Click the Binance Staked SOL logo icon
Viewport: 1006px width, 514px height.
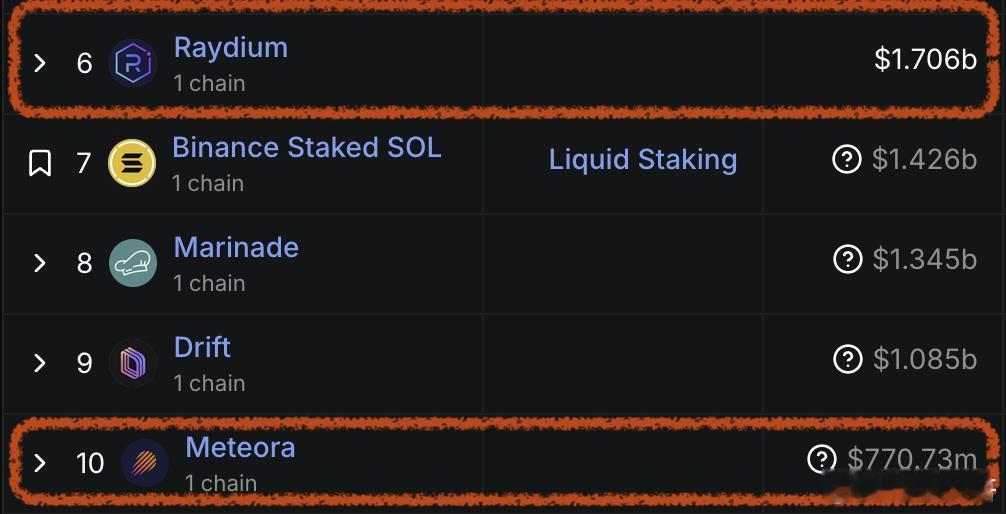132,163
